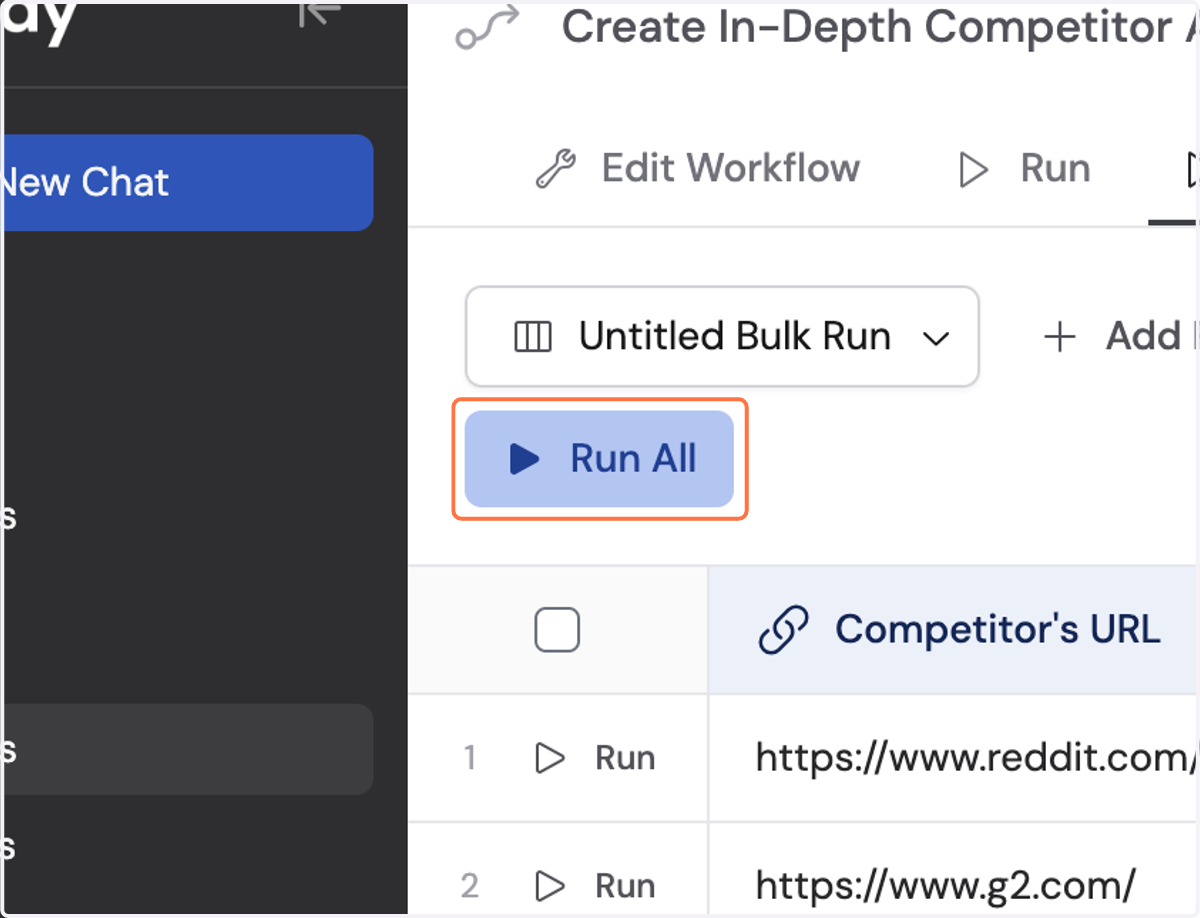Open the Untitled Bulk Run dropdown

(x=722, y=337)
